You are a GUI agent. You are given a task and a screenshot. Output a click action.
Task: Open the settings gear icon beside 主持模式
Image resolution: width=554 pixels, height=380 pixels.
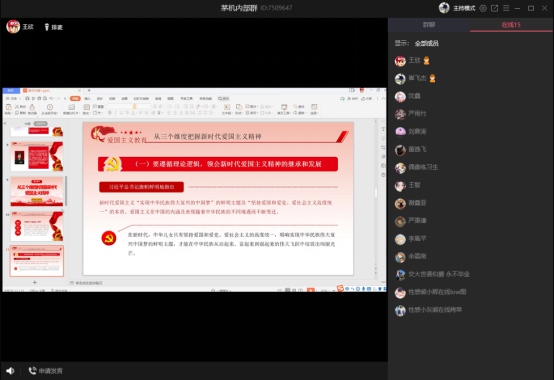click(483, 8)
